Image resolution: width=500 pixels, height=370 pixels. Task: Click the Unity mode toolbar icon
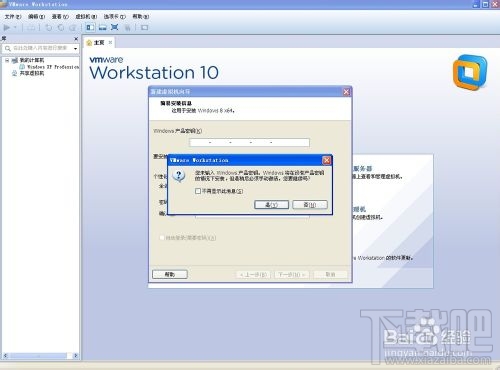coord(127,28)
